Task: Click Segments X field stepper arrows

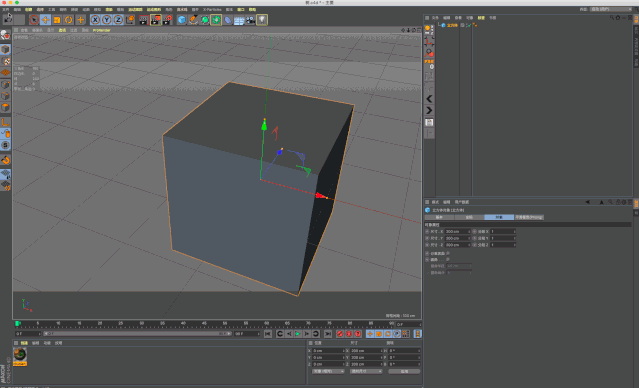Action: (x=515, y=231)
